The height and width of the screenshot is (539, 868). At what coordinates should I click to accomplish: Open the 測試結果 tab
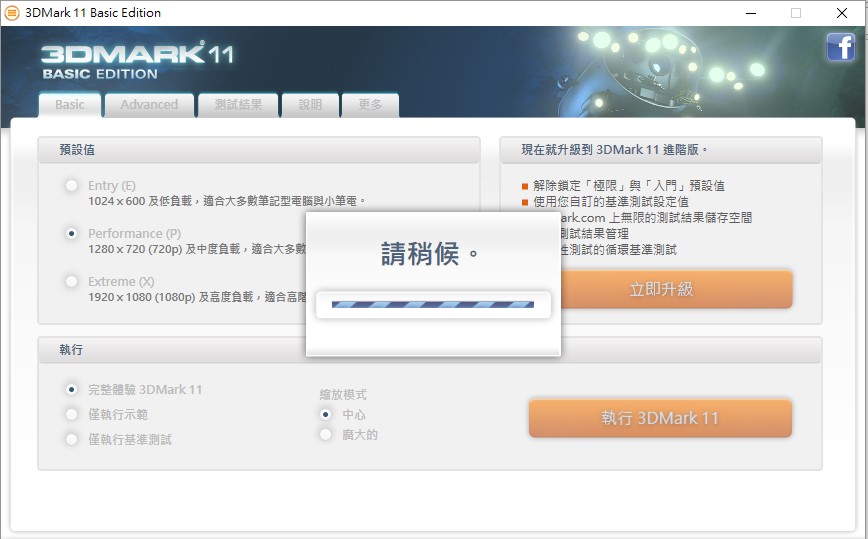(238, 105)
